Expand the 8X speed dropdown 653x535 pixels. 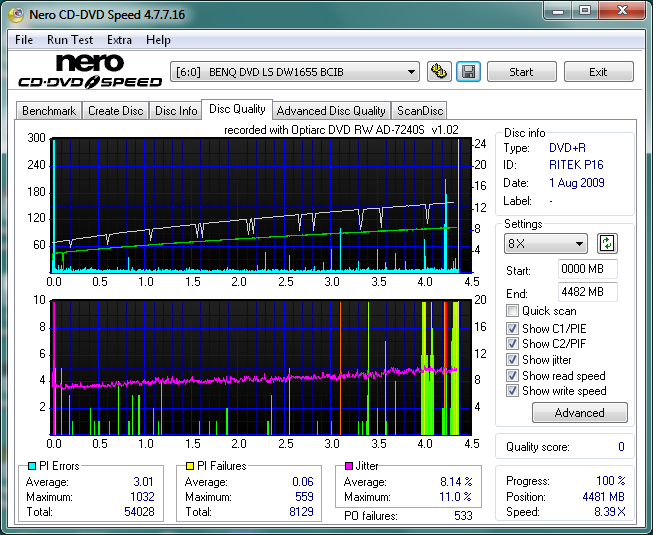[546, 243]
